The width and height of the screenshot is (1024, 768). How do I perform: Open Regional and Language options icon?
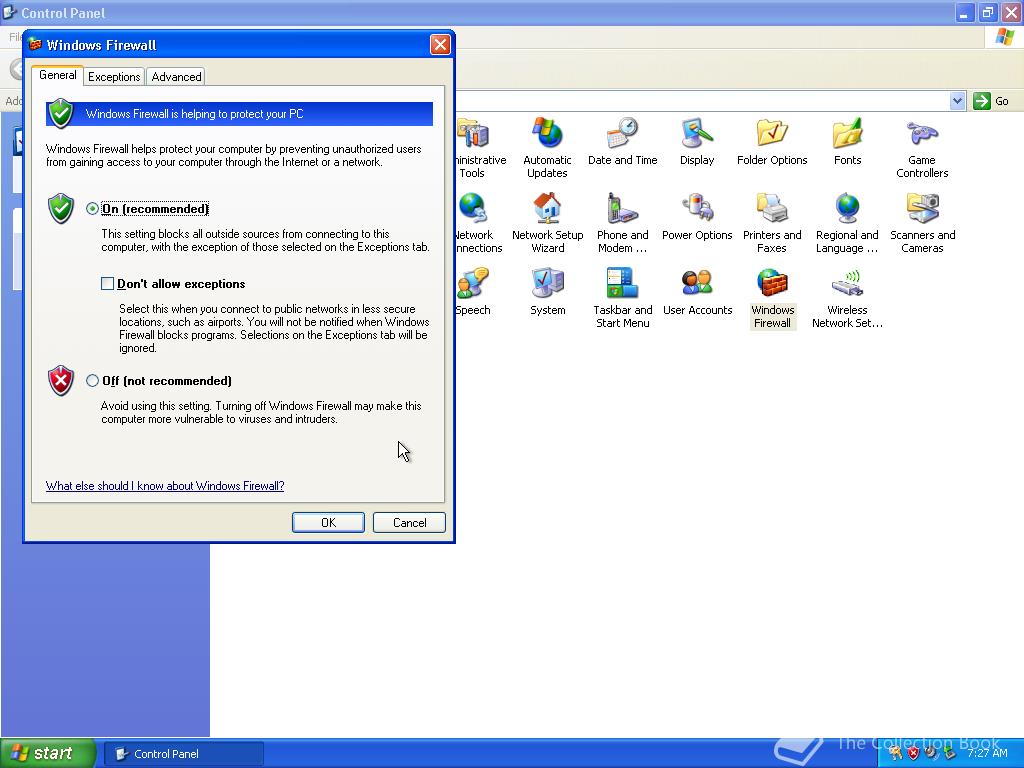coord(847,223)
